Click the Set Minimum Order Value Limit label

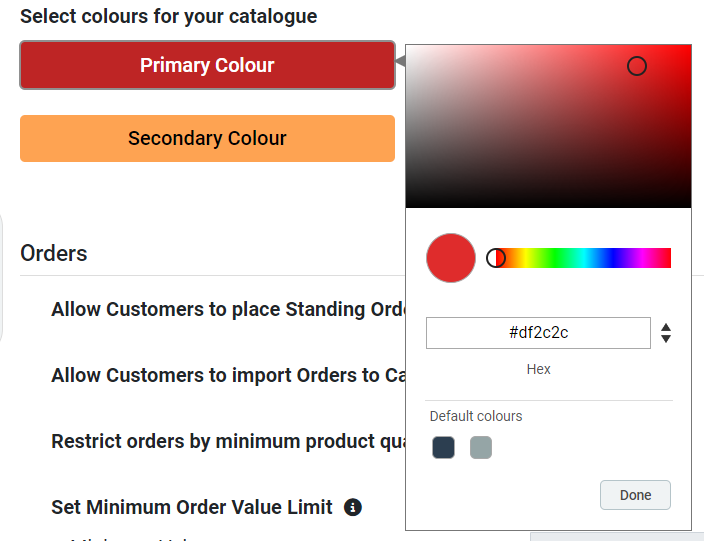192,507
